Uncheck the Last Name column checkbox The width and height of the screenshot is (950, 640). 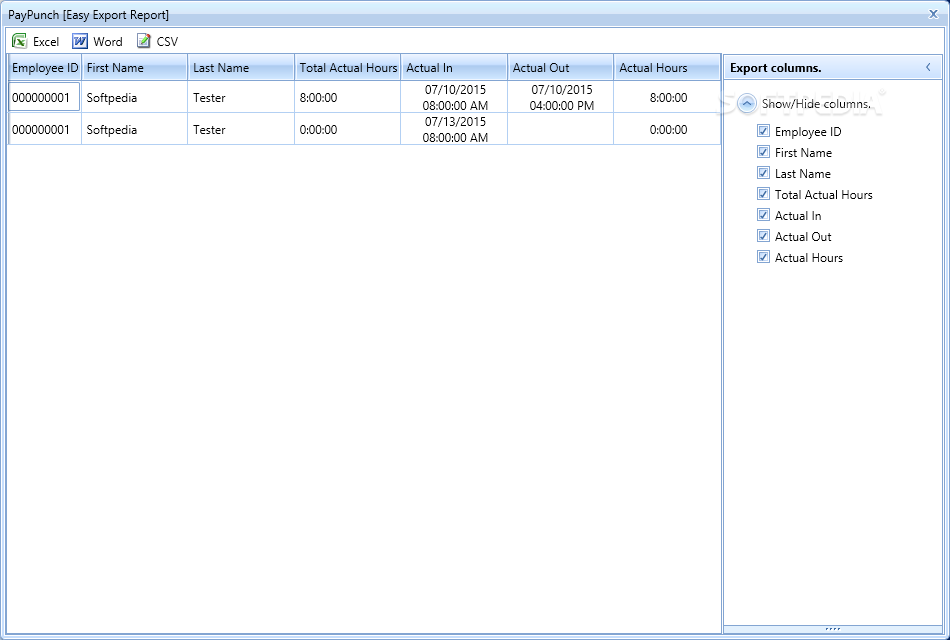[763, 173]
